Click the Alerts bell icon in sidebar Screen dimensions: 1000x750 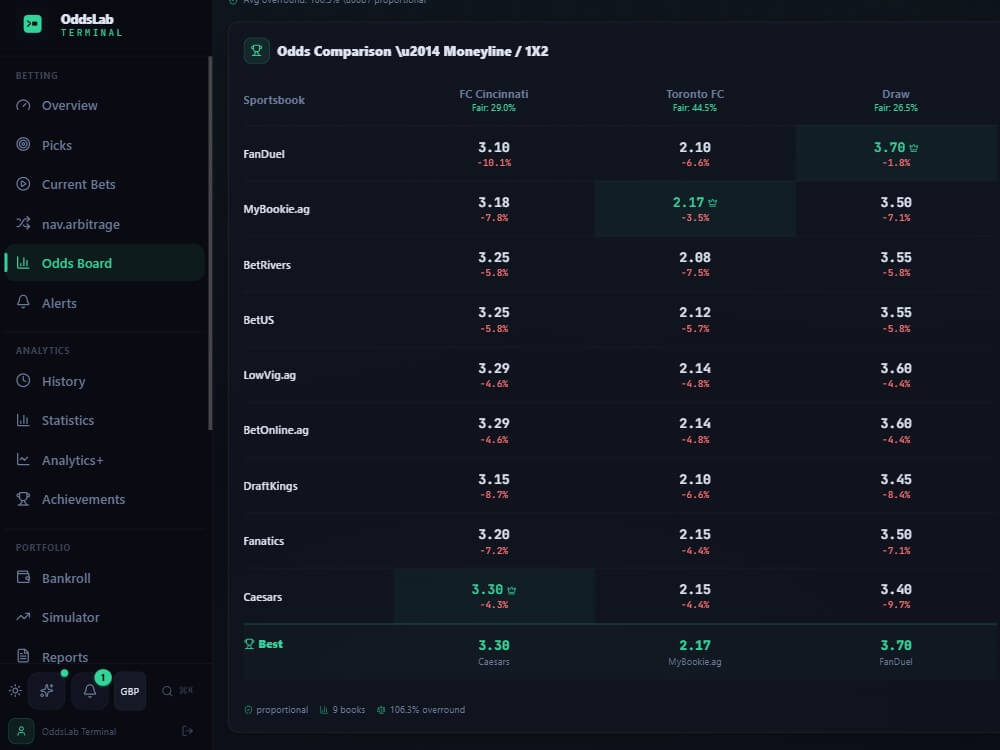click(23, 302)
